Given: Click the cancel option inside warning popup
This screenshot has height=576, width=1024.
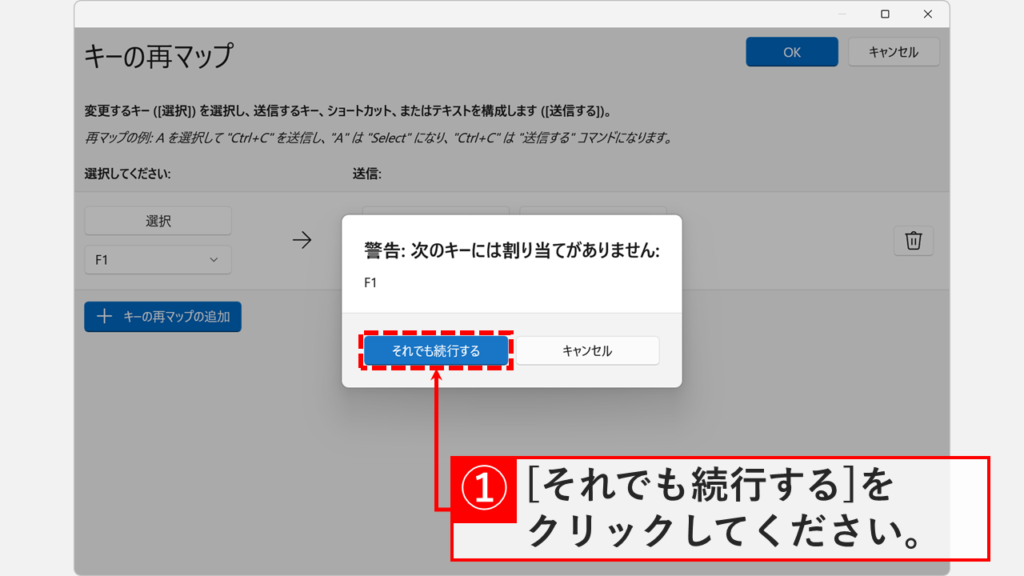Looking at the screenshot, I should 588,350.
